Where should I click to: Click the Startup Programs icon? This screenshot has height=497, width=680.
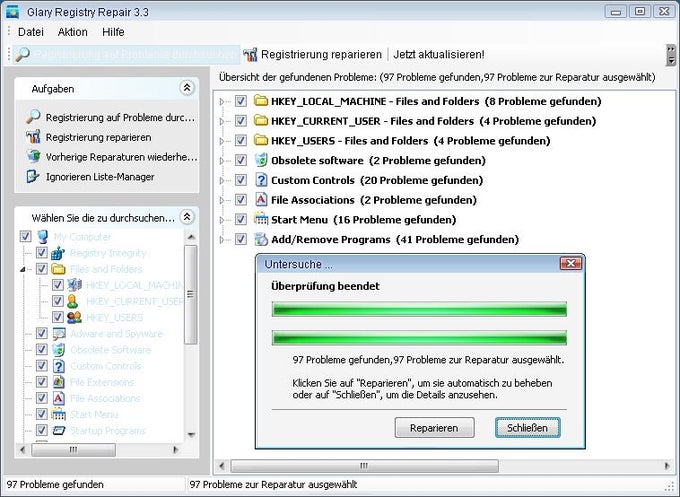(x=59, y=430)
